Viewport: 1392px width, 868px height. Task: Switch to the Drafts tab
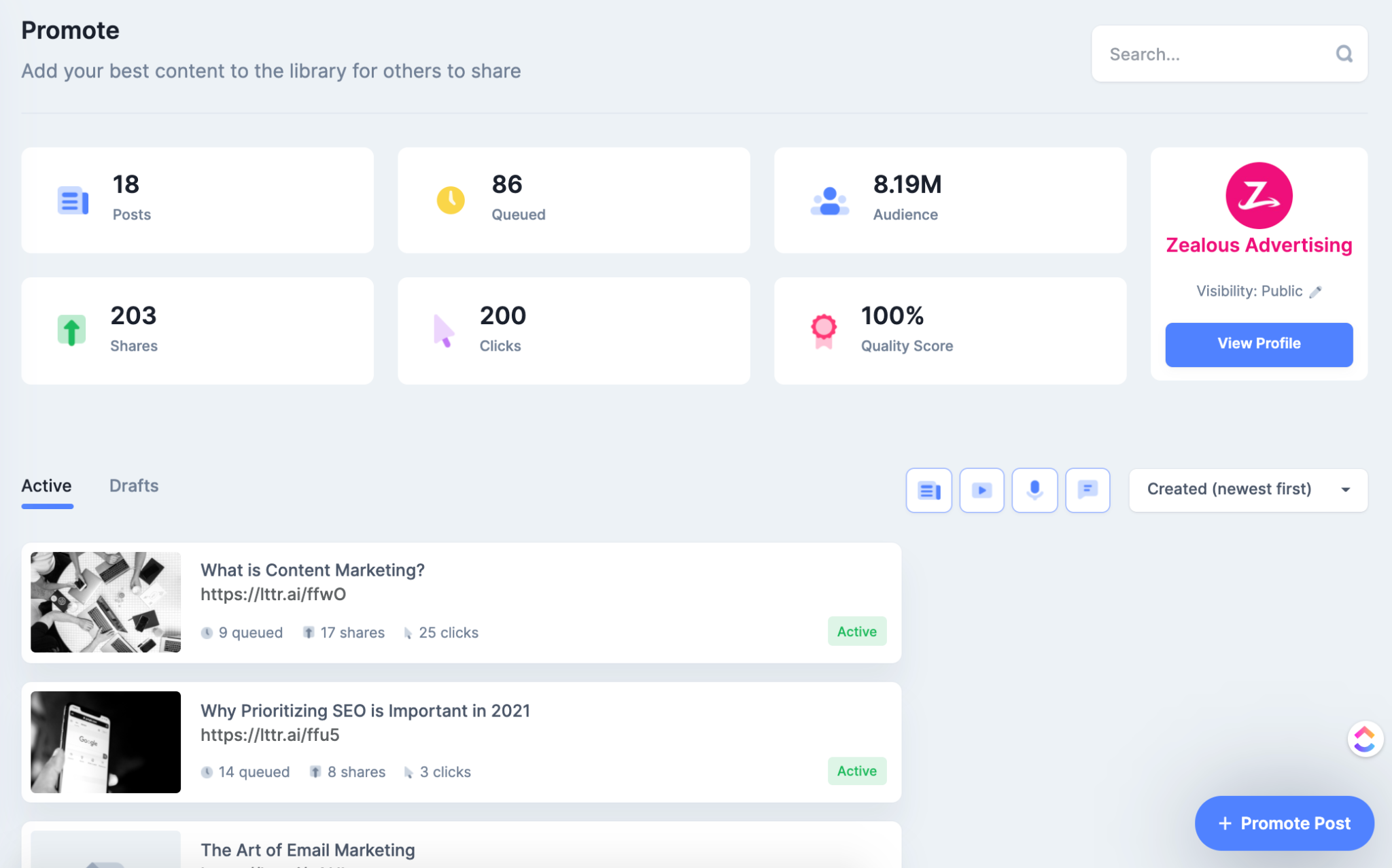(134, 486)
